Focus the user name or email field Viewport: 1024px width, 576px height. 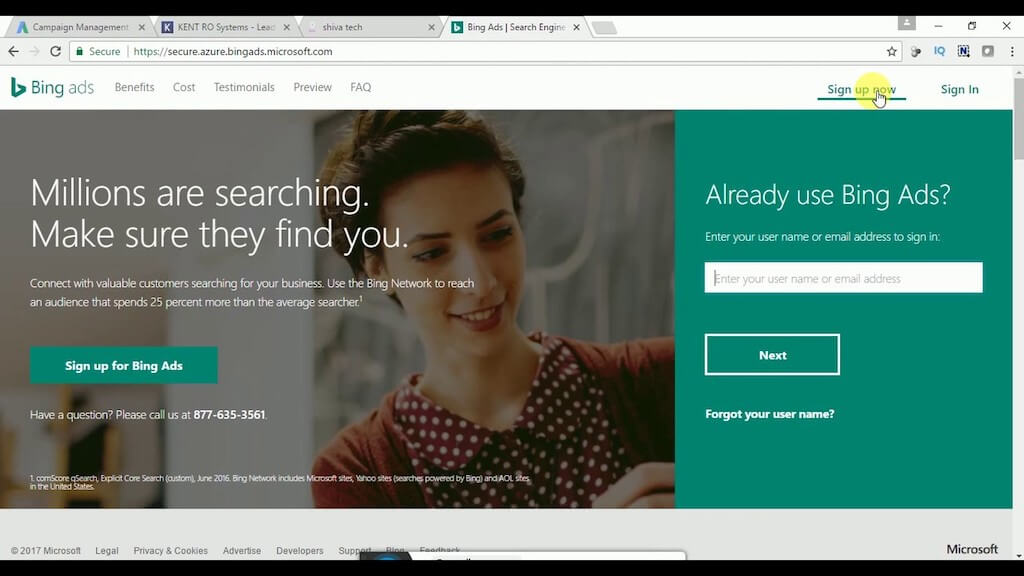[843, 278]
